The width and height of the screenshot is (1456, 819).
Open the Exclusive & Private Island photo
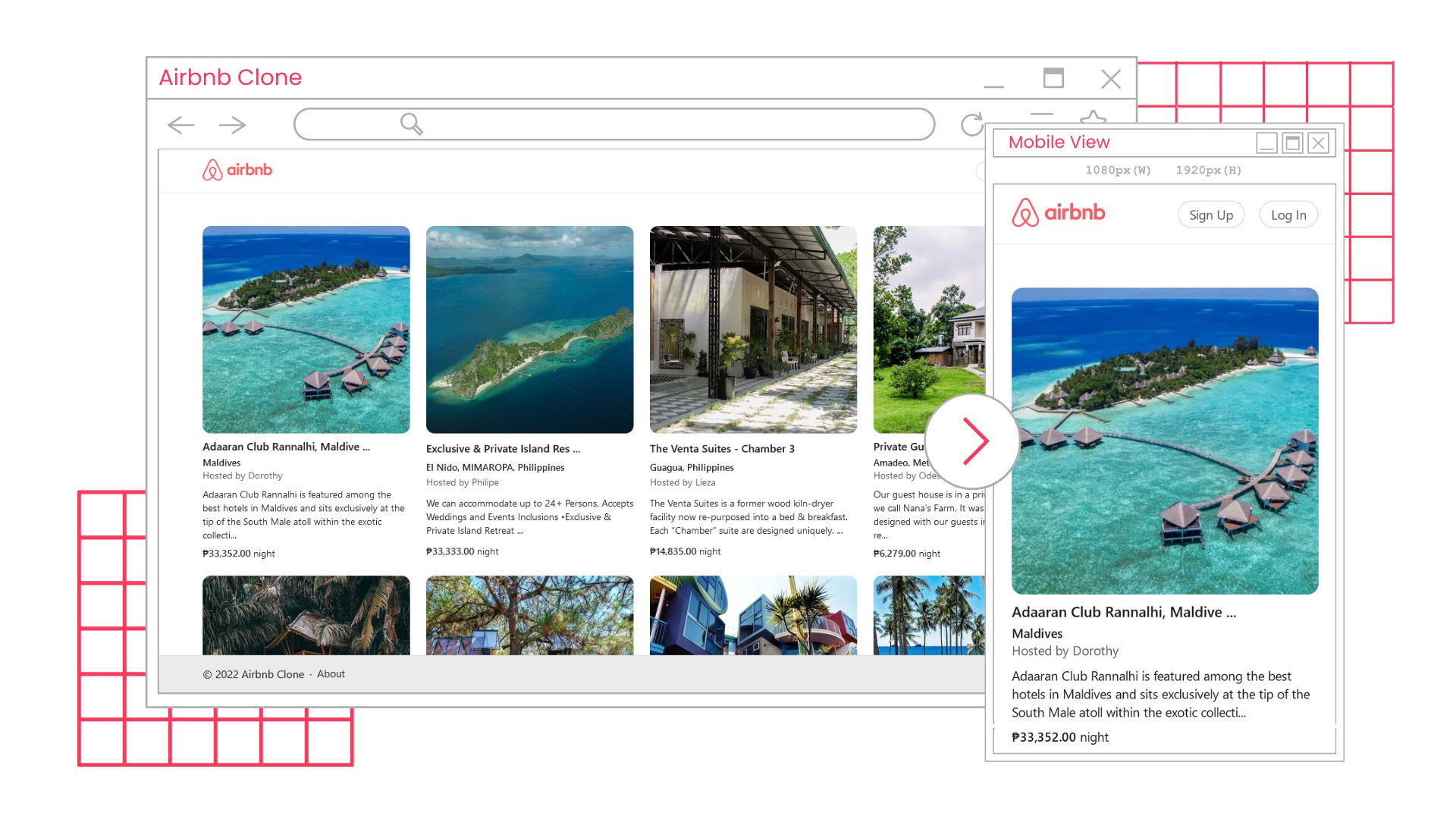(529, 329)
